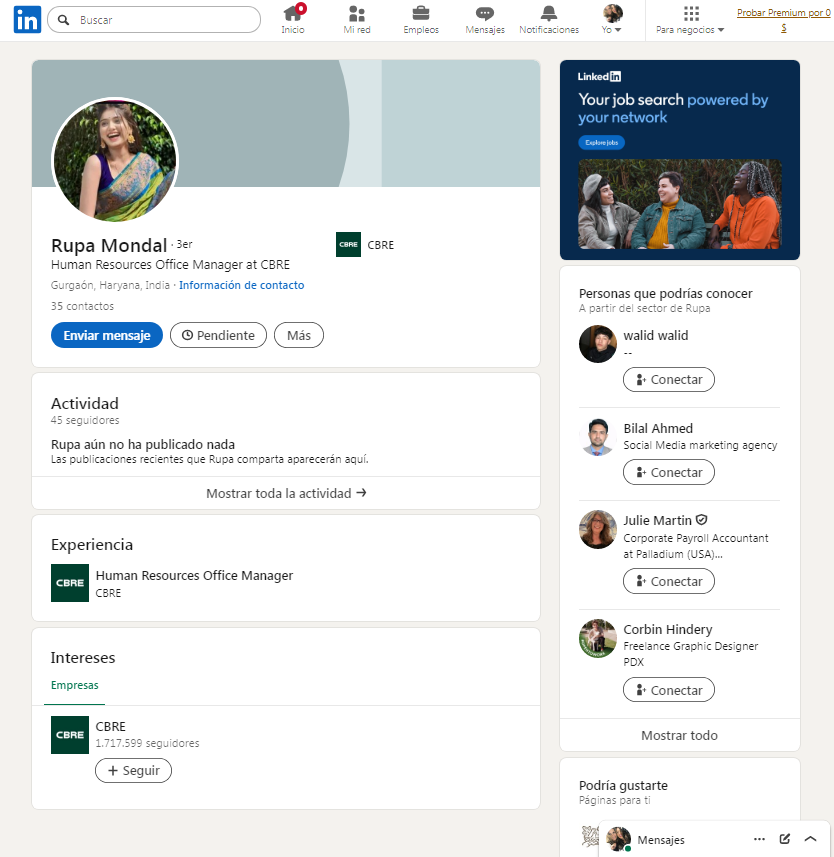This screenshot has height=857, width=834.
Task: Click Probar Premium link
Action: pyautogui.click(x=784, y=20)
